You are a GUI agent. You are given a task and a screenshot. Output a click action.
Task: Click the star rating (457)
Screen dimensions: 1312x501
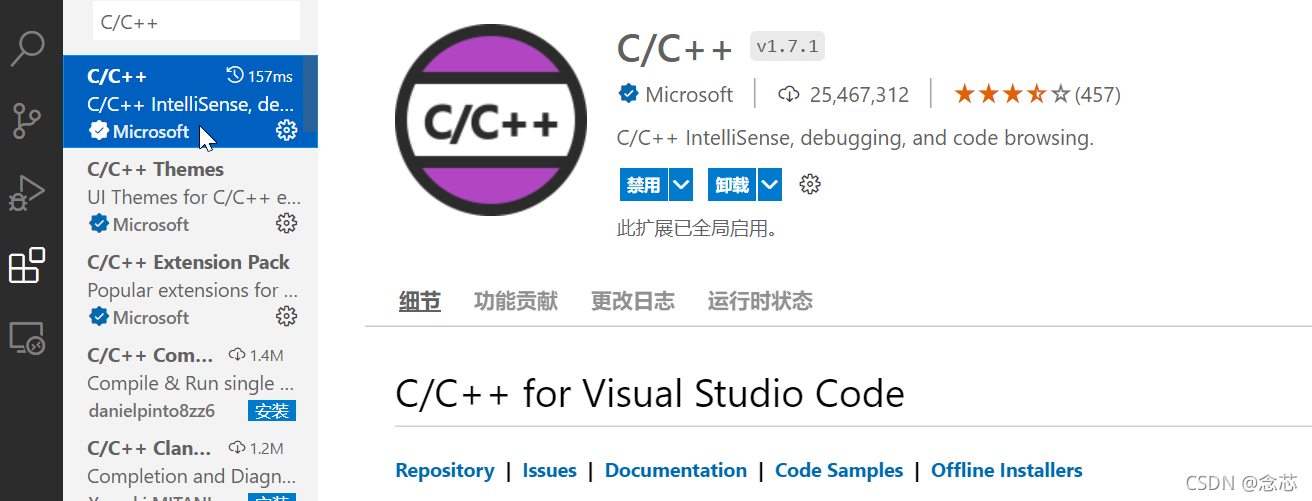[x=1037, y=94]
